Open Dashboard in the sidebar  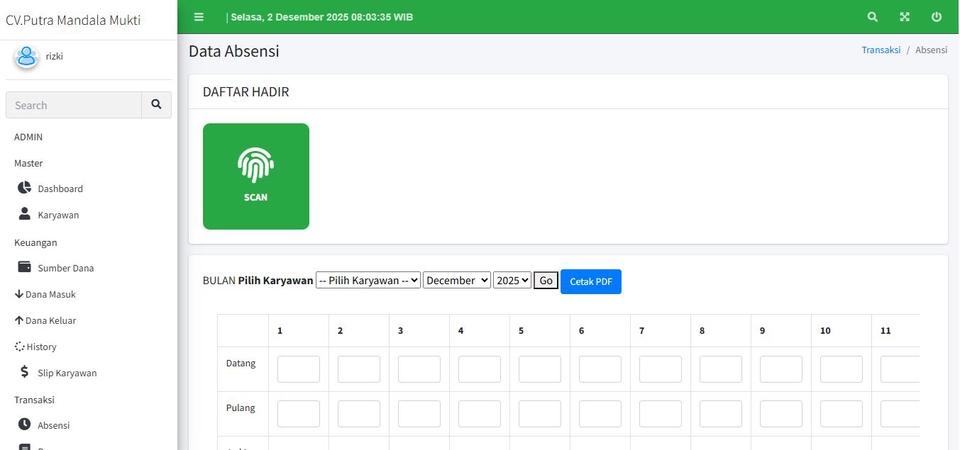[60, 189]
